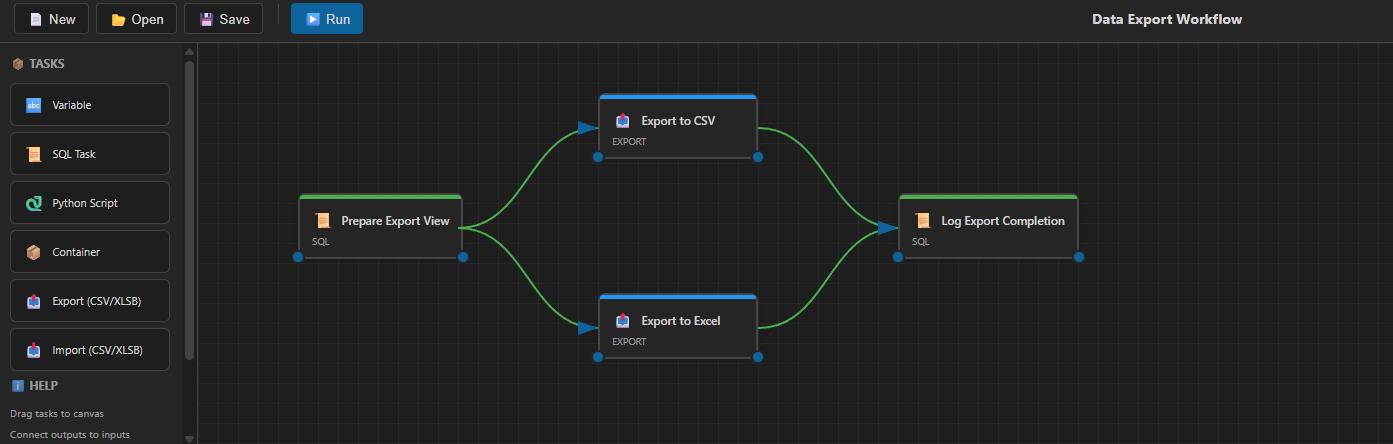This screenshot has width=1393, height=444.
Task: Click the Export to Excel node icon
Action: coord(623,321)
